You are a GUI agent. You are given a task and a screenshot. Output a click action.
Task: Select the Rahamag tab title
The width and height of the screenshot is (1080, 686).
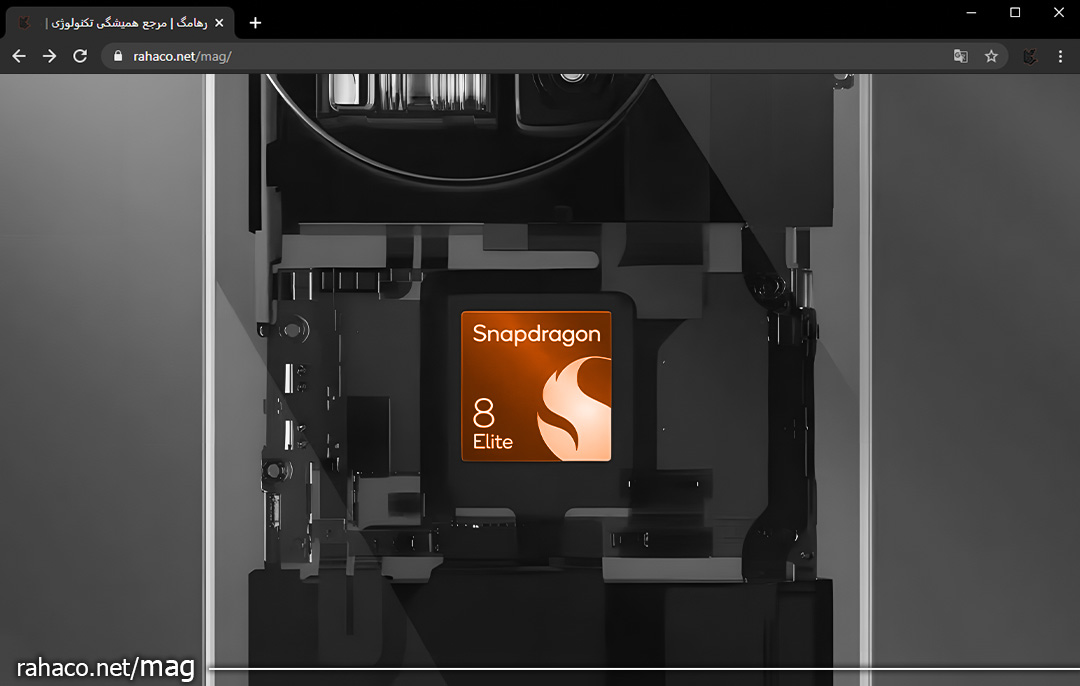(125, 22)
